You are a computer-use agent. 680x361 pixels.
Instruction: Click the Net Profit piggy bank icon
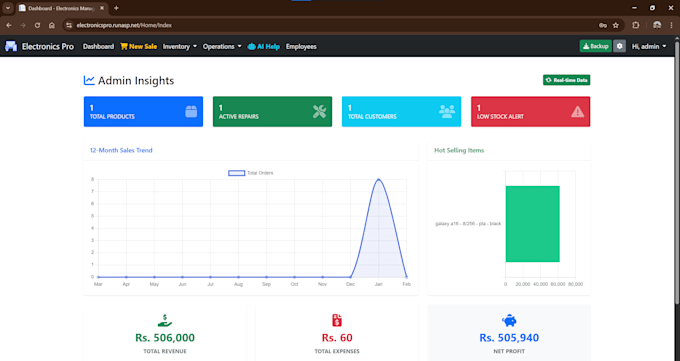(509, 321)
